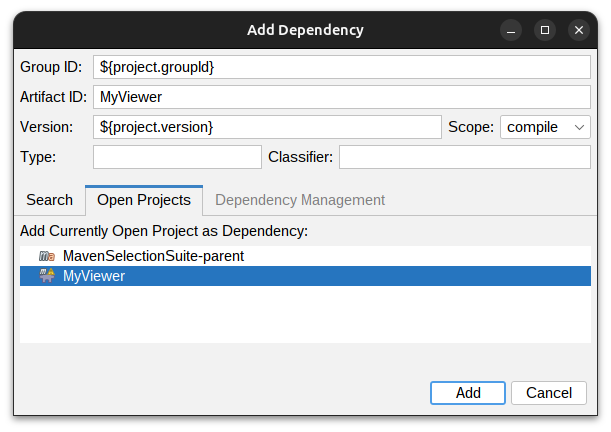Image resolution: width=611 pixels, height=432 pixels.
Task: Click the empty Classifier field
Action: tap(465, 157)
